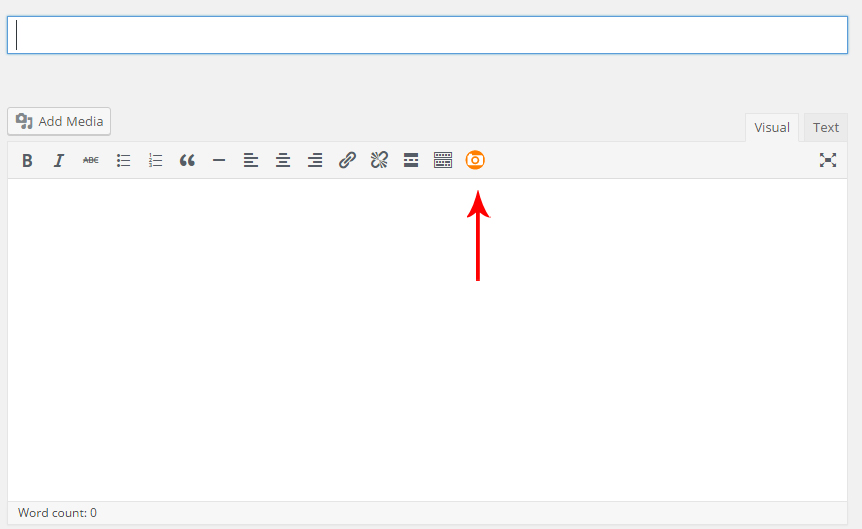The width and height of the screenshot is (862, 529).
Task: Remove link with unlink icon
Action: tap(379, 161)
